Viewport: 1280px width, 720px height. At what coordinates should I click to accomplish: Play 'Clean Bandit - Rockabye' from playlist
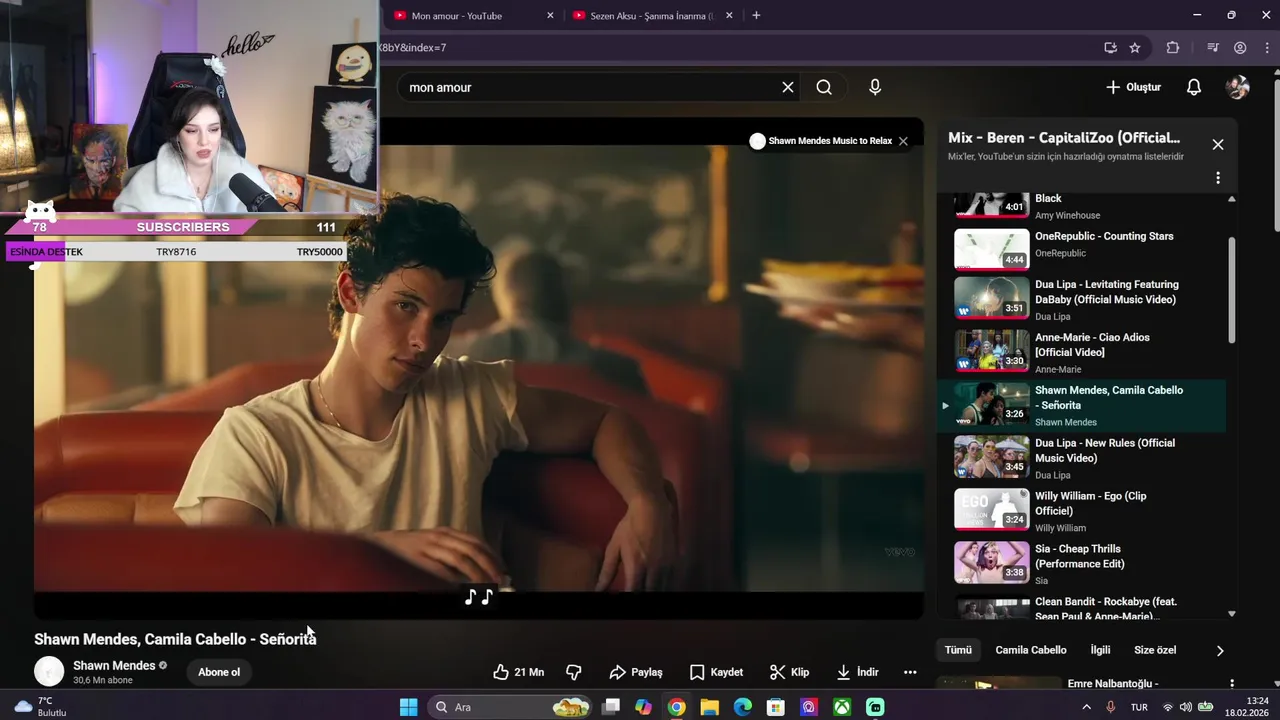coord(1080,607)
